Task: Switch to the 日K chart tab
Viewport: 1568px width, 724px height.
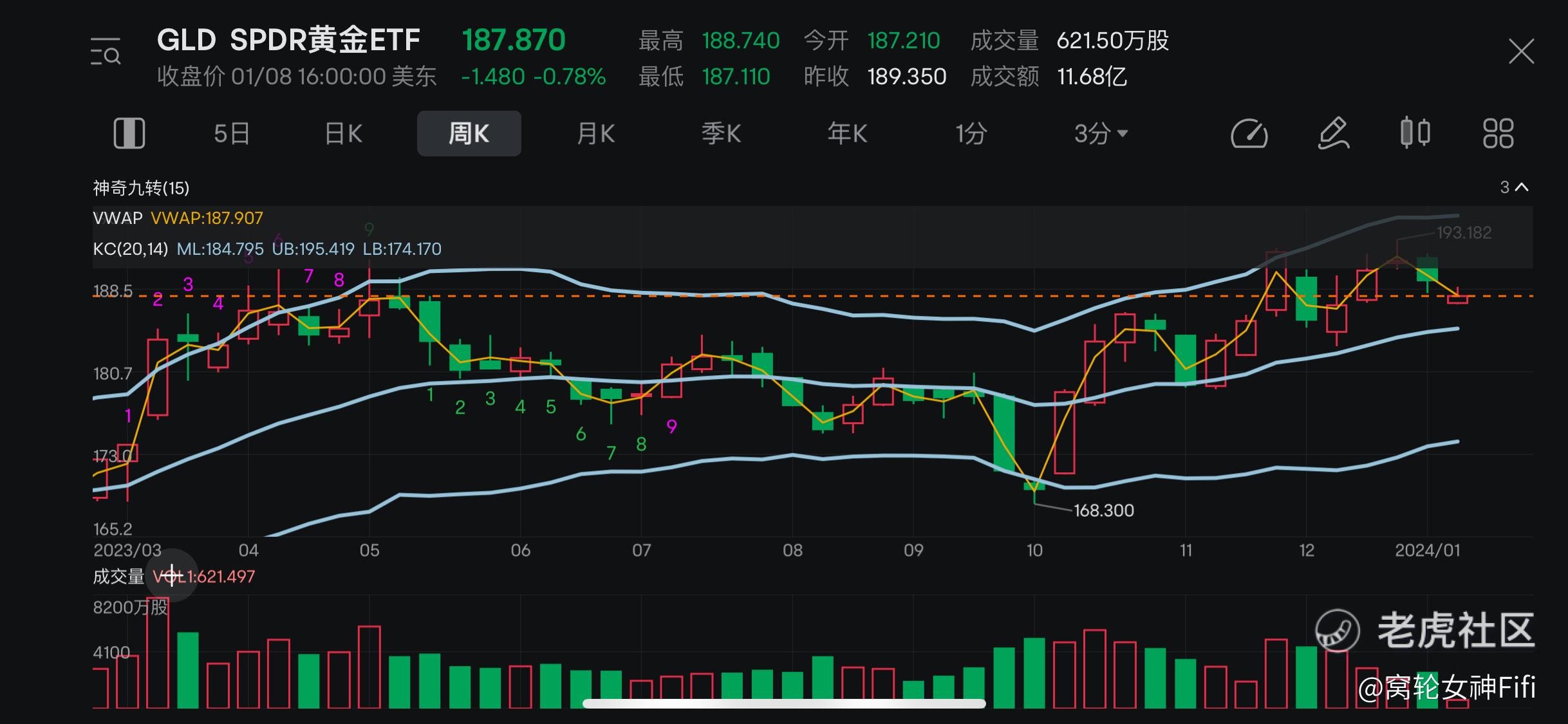Action: pyautogui.click(x=344, y=134)
